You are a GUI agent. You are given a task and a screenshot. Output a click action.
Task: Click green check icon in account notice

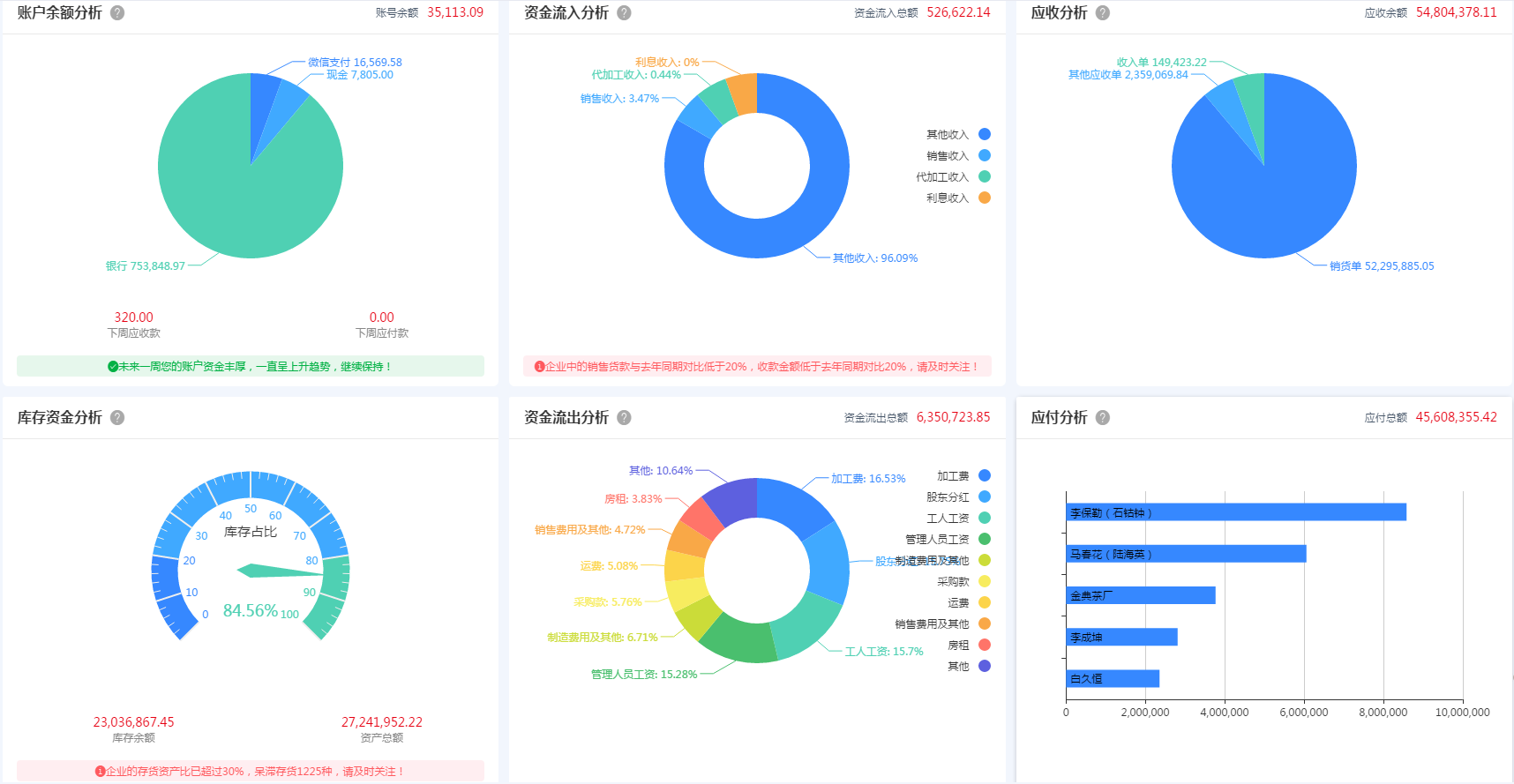click(x=113, y=367)
